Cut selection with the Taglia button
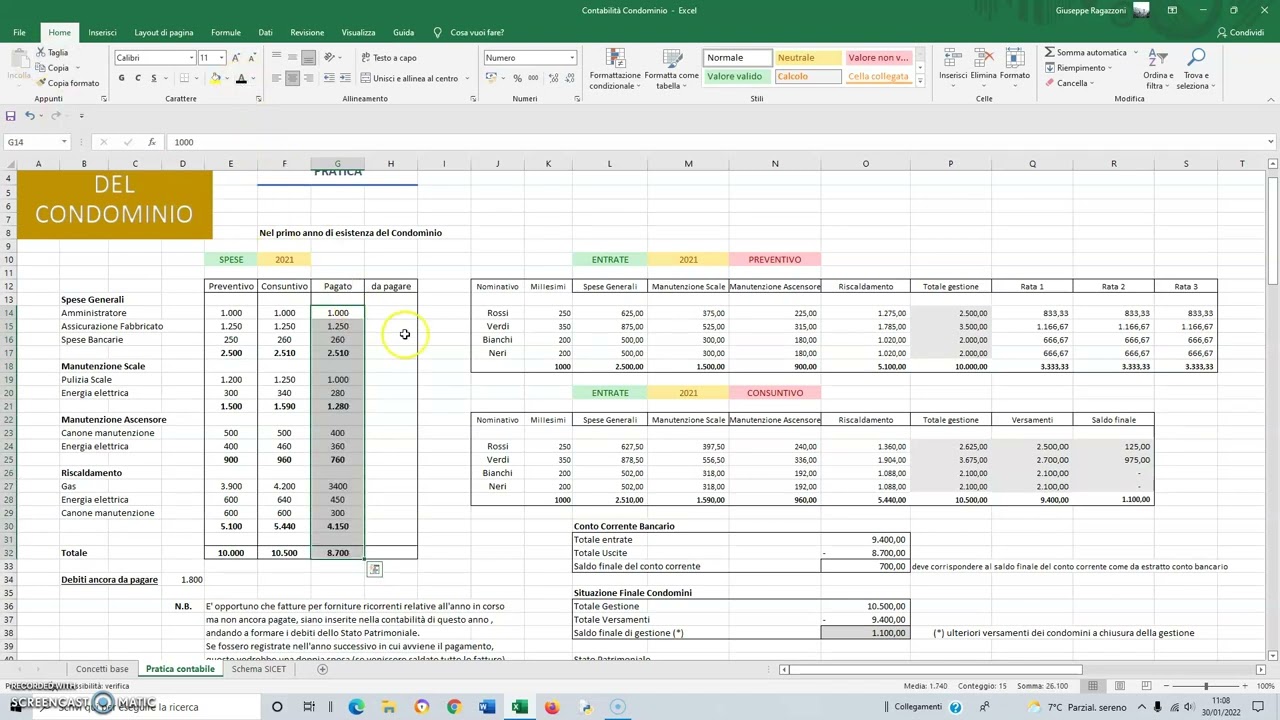1280x720 pixels. pos(52,52)
